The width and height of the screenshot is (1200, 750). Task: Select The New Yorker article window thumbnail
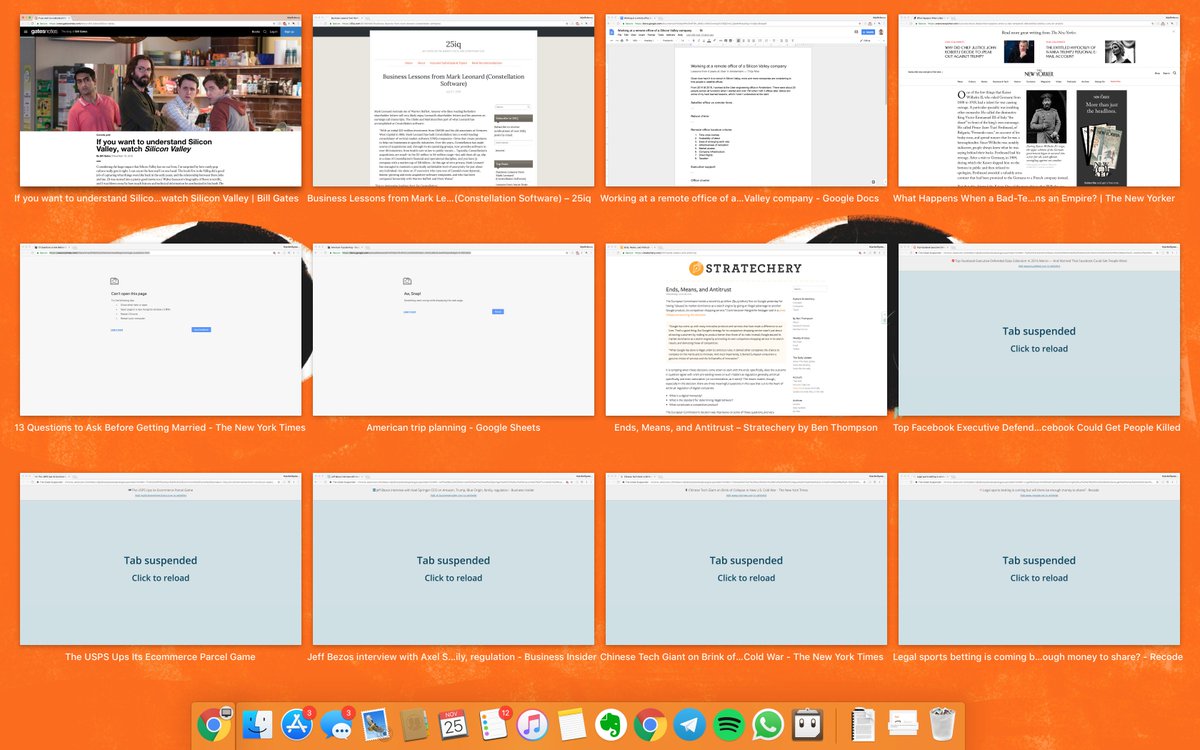(x=1039, y=100)
